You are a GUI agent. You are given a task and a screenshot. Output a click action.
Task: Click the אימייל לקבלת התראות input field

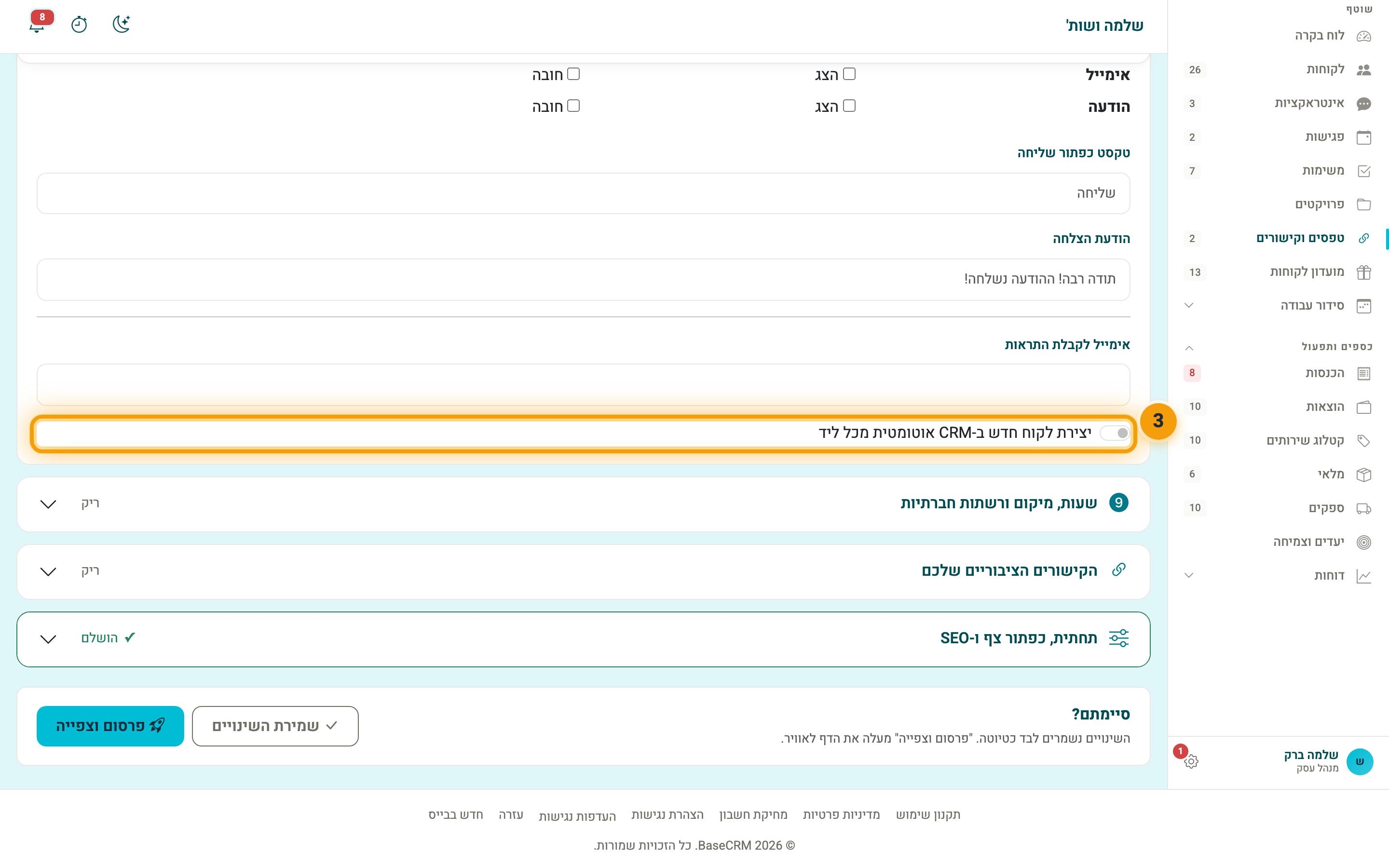583,385
